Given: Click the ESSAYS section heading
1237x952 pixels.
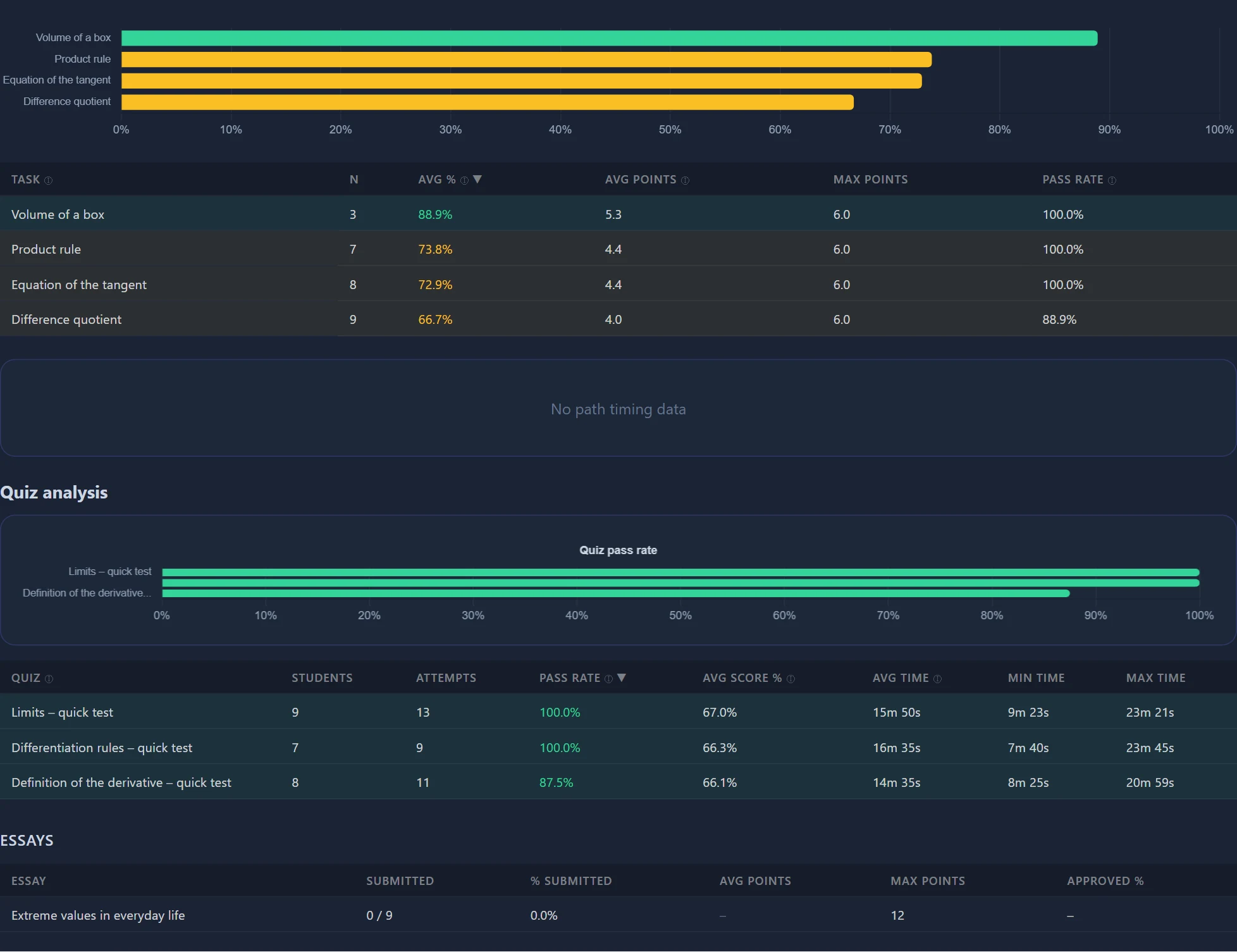Looking at the screenshot, I should [x=27, y=841].
